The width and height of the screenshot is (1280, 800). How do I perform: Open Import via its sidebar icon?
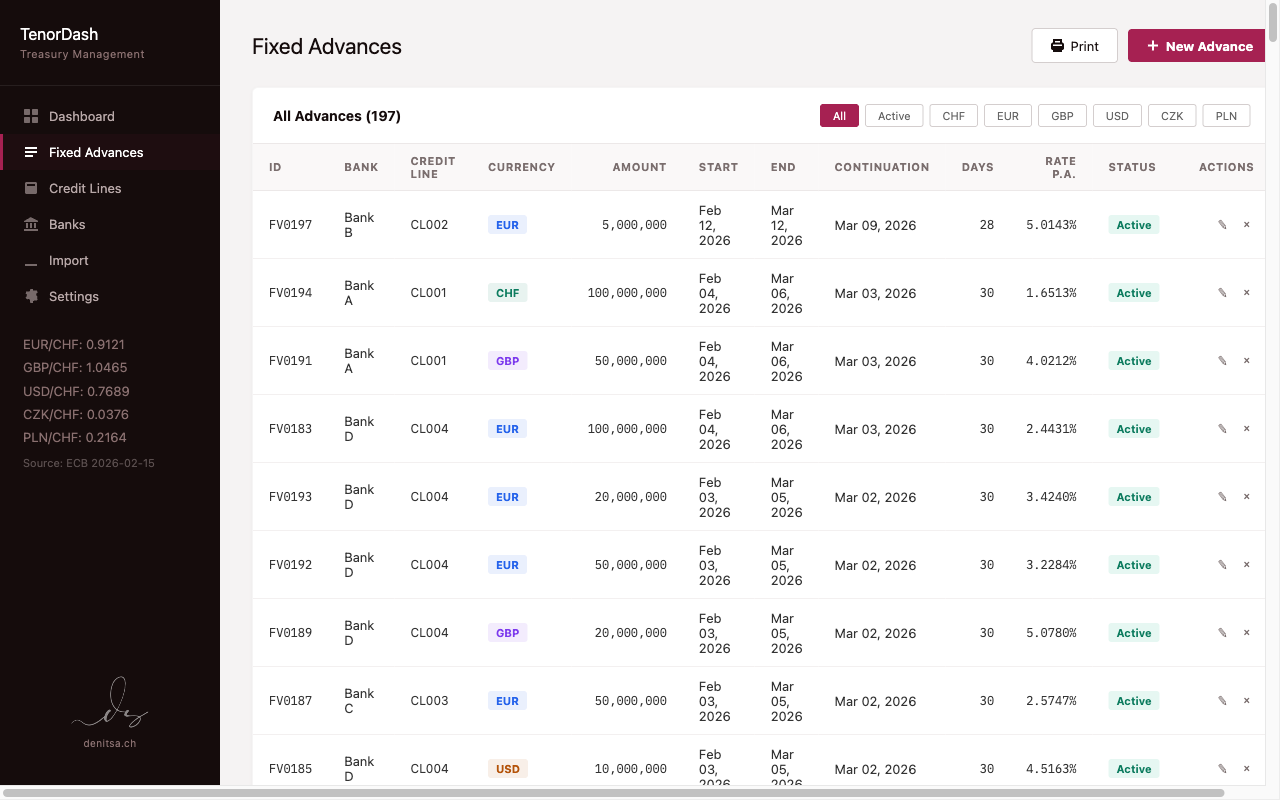[33, 260]
